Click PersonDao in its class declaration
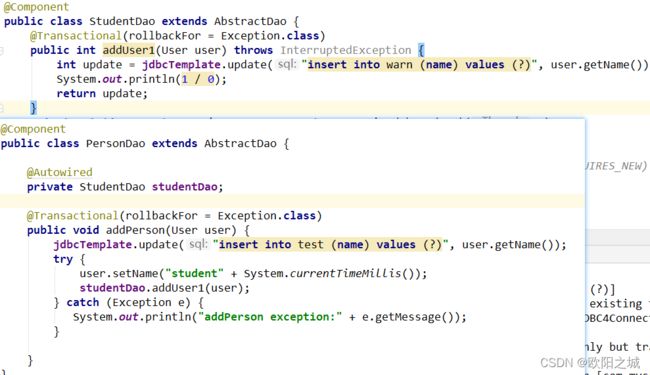This screenshot has height=375, width=650. point(115,143)
